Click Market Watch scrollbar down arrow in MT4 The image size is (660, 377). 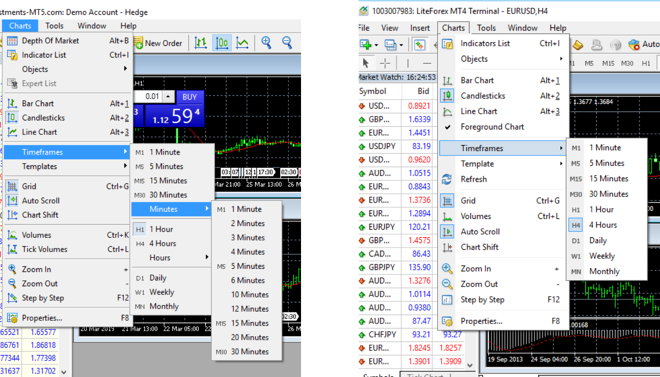coord(471,366)
